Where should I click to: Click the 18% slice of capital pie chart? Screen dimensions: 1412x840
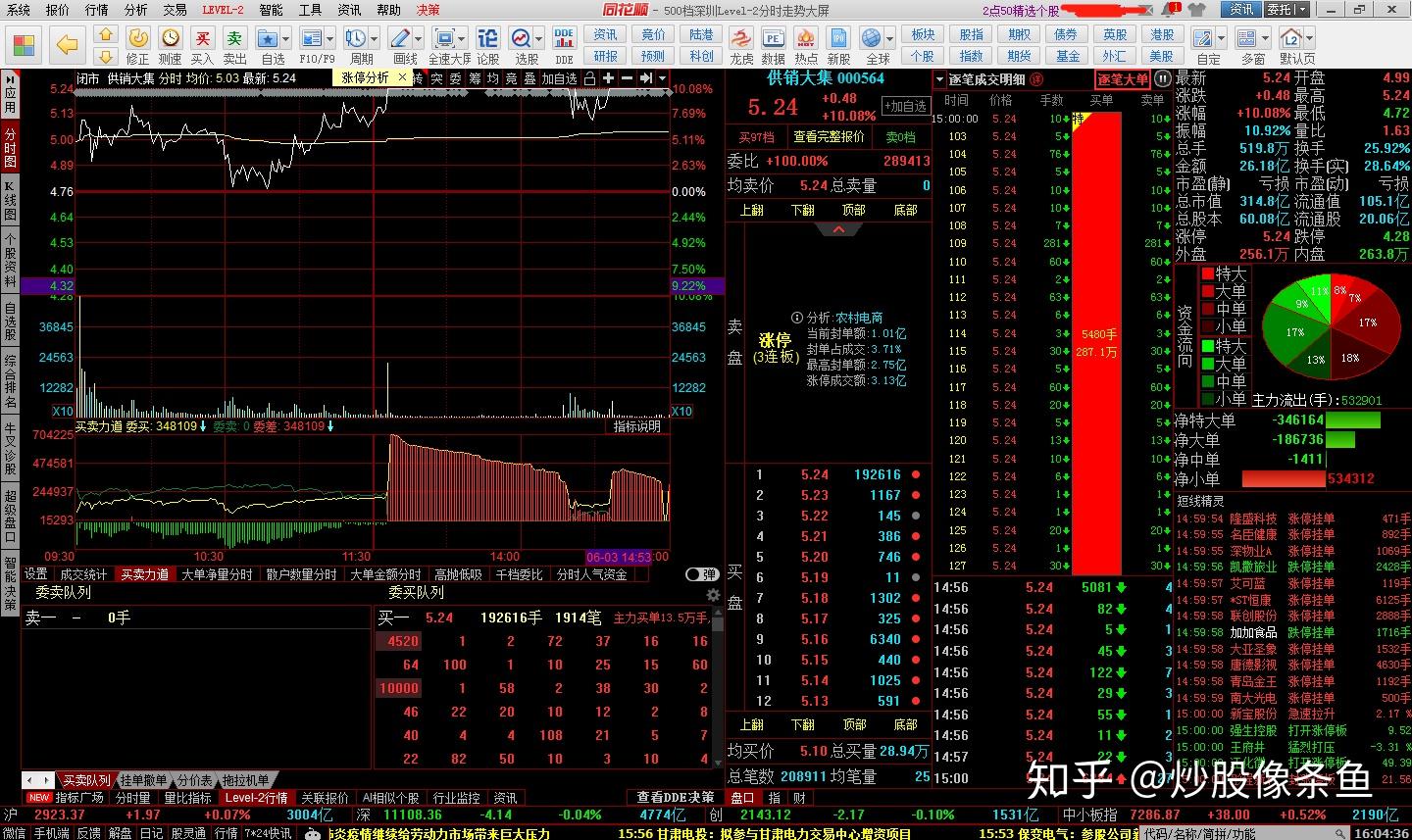[x=1350, y=358]
